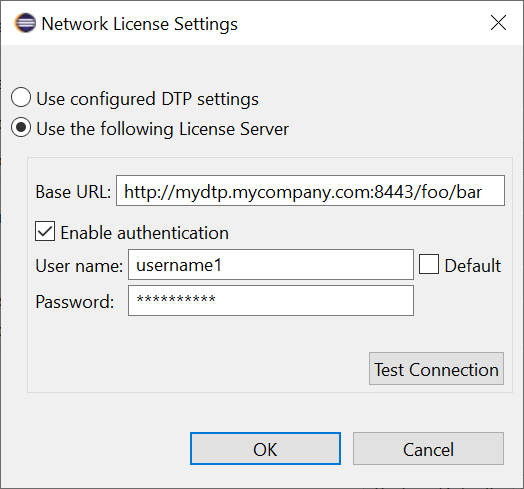Cancel the license settings dialog

tap(428, 449)
